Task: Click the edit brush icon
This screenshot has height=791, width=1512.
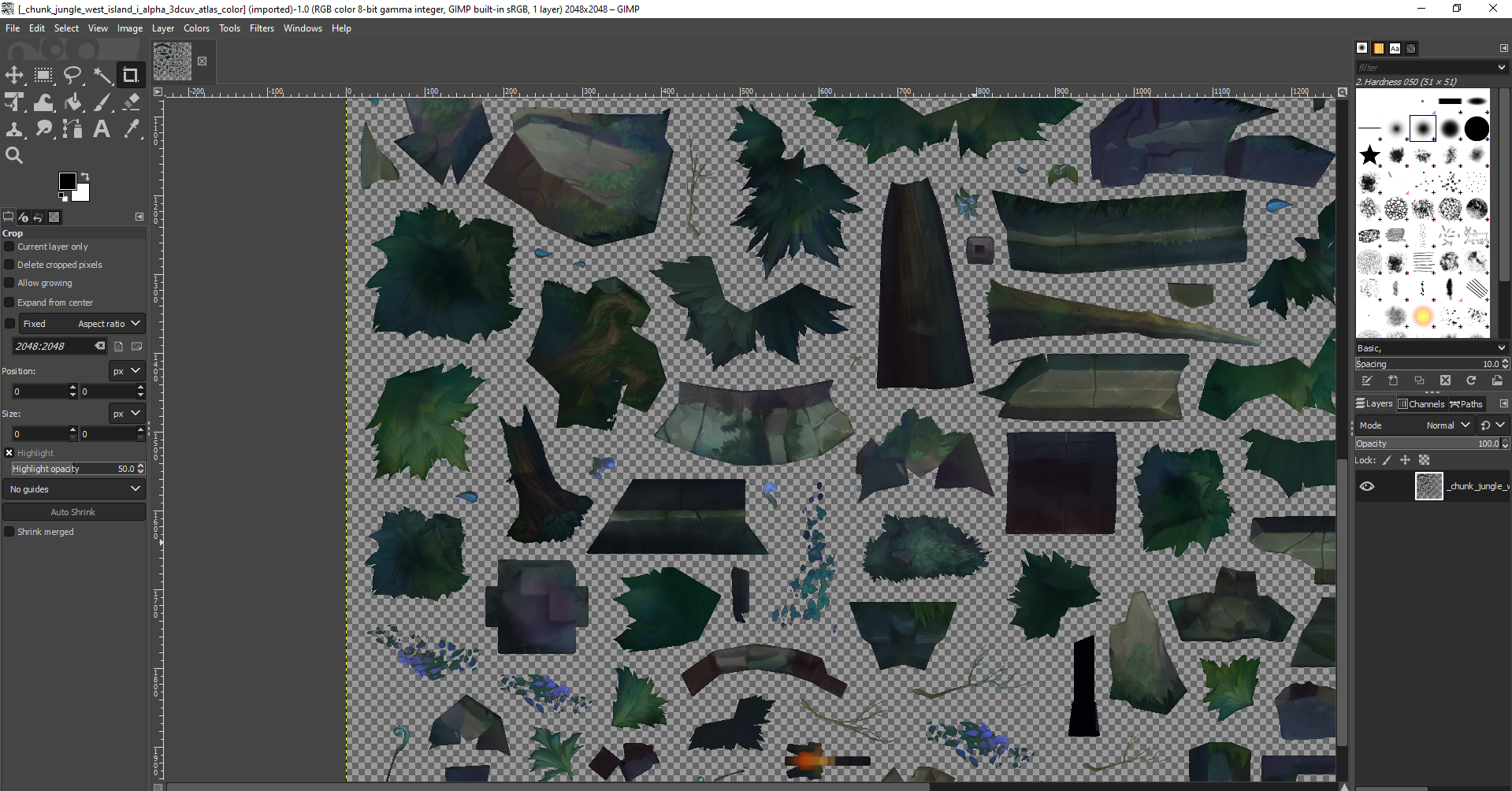Action: coord(1367,381)
